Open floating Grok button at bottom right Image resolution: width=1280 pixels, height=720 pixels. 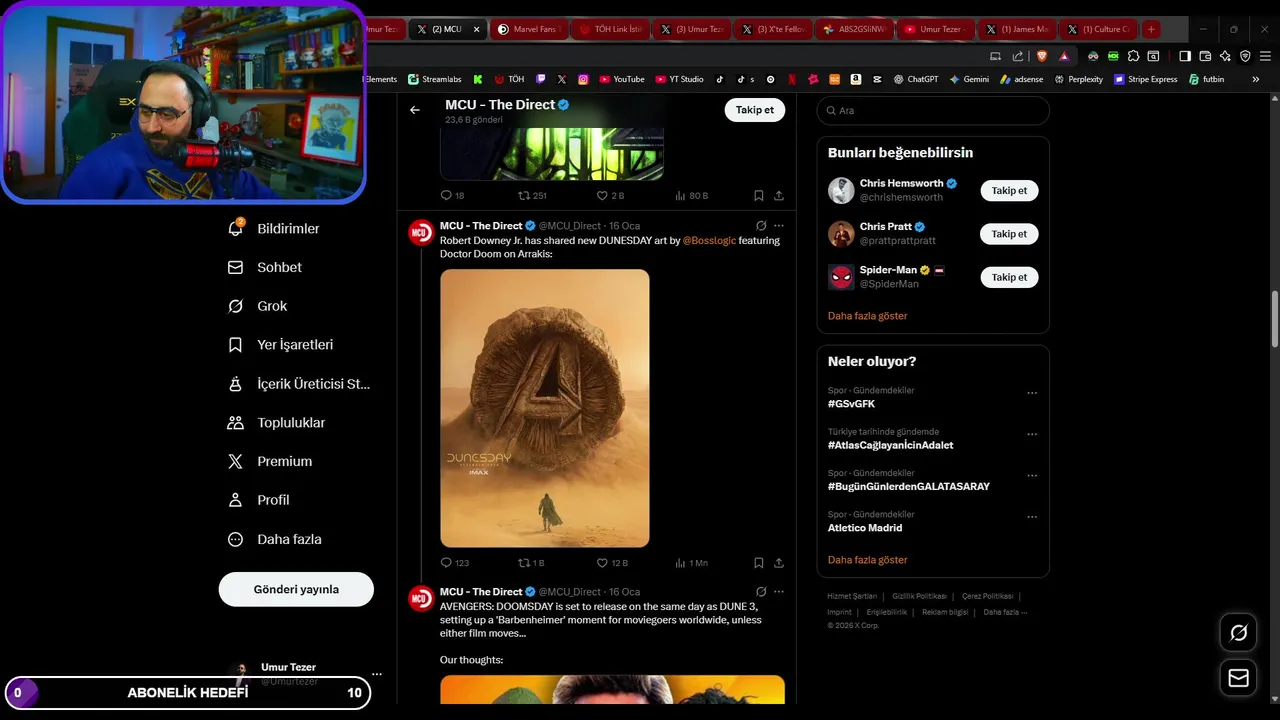[1239, 632]
